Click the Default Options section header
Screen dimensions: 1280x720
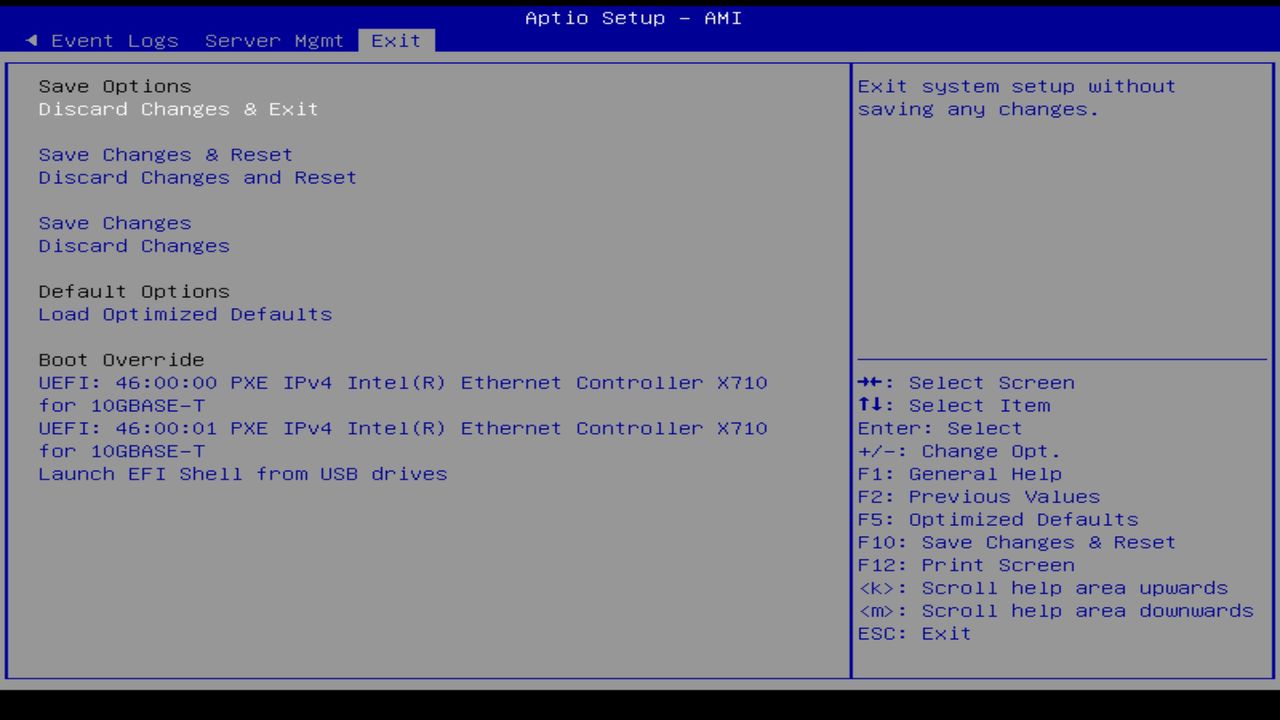tap(133, 291)
